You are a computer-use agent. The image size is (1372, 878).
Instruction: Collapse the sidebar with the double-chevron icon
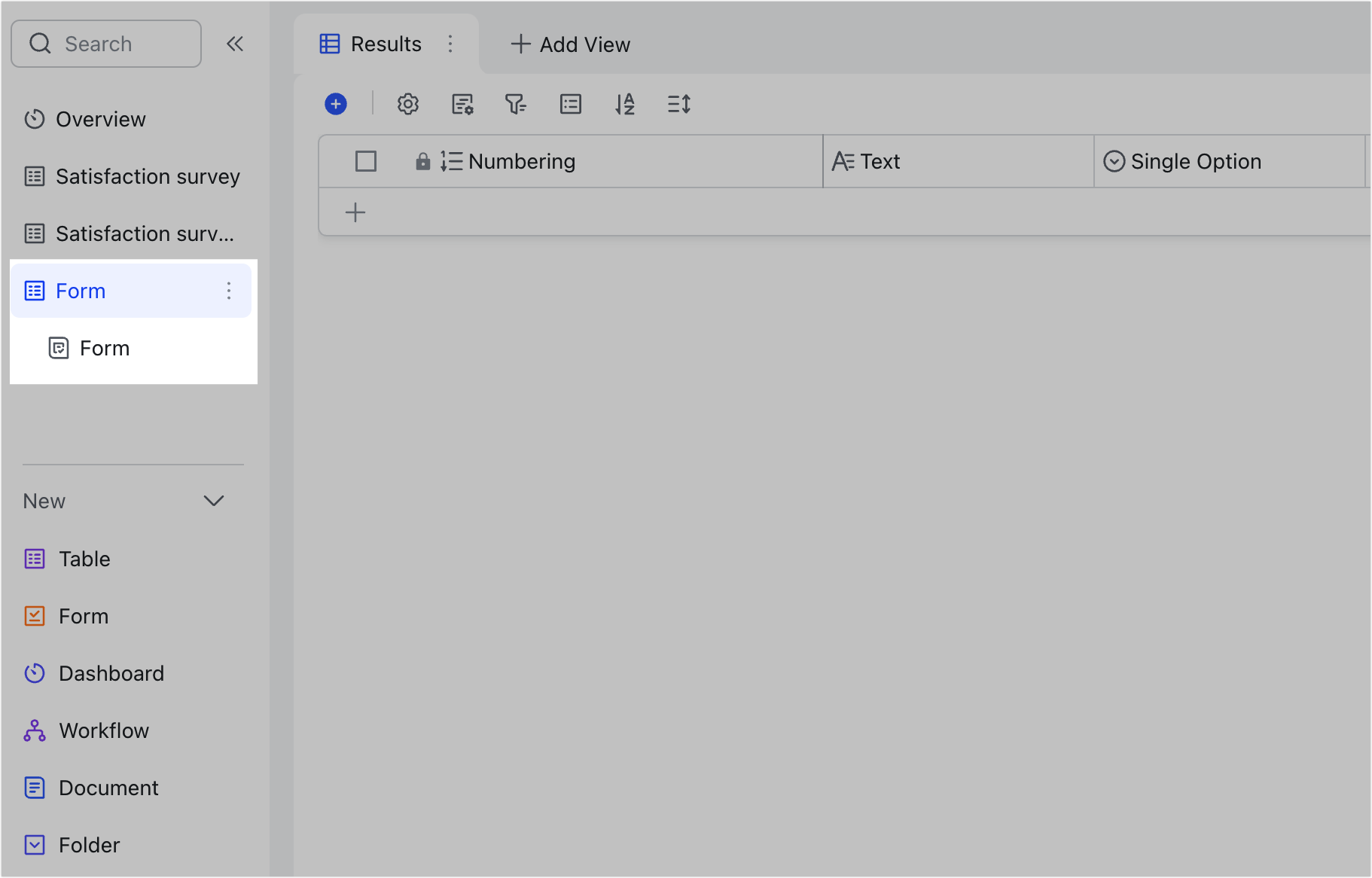pos(235,44)
